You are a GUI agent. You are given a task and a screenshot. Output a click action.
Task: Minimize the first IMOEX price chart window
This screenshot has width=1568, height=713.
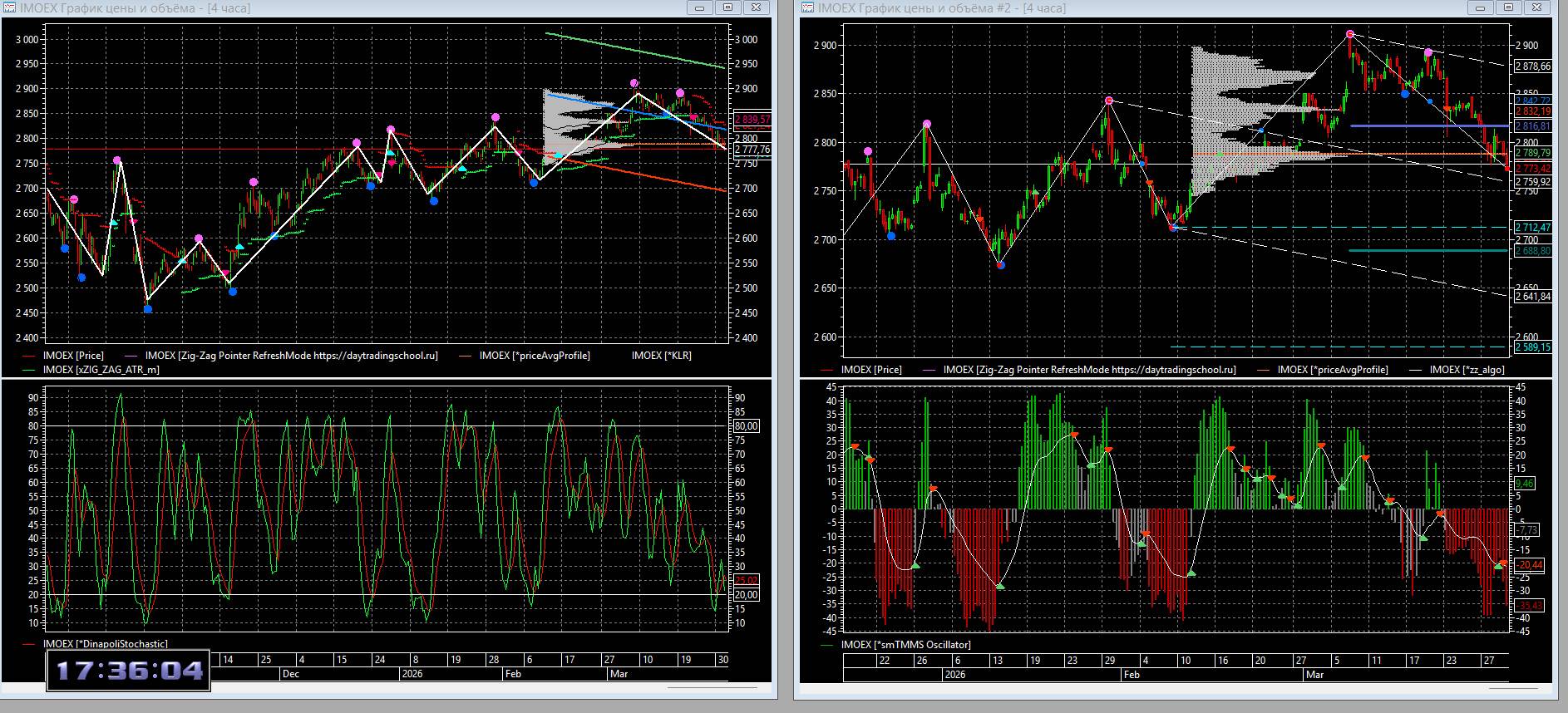point(699,7)
